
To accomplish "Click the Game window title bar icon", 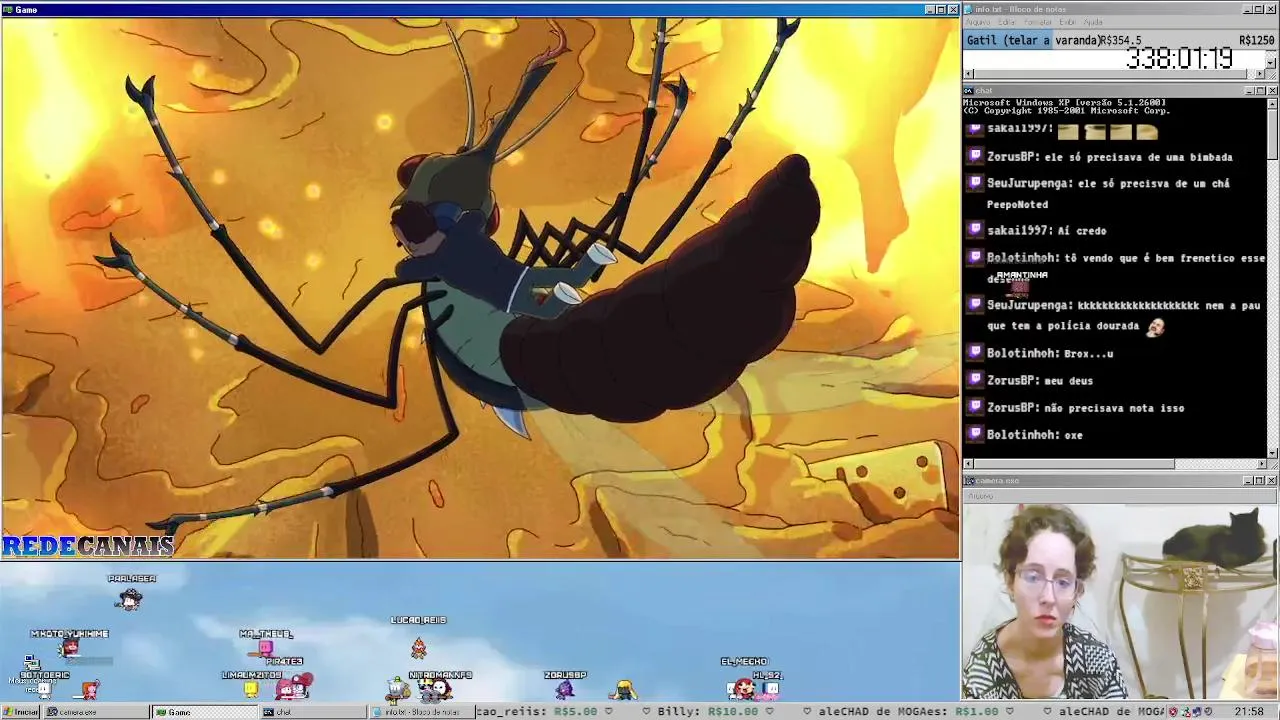I will point(8,9).
